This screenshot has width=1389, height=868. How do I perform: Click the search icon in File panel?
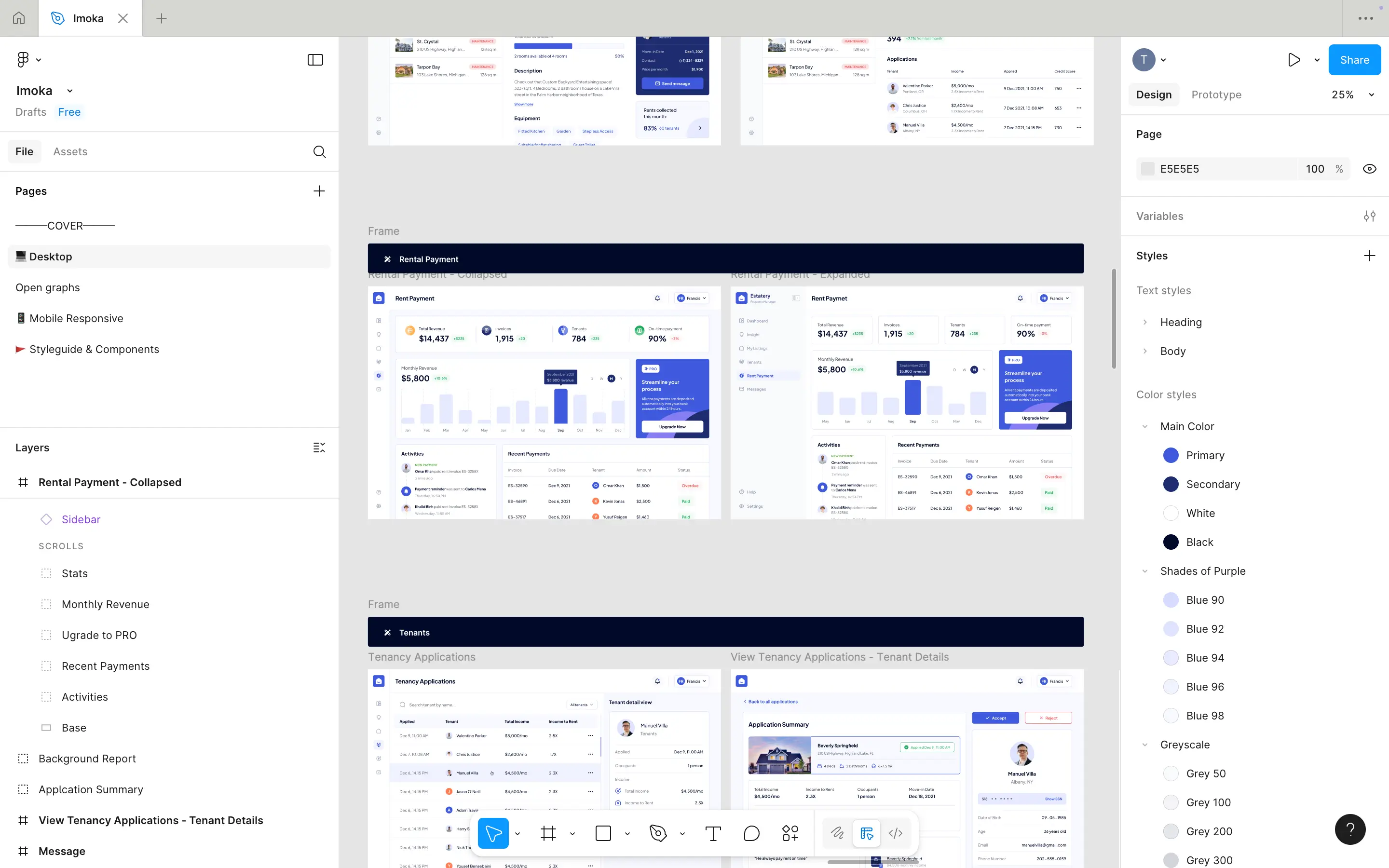(x=320, y=151)
